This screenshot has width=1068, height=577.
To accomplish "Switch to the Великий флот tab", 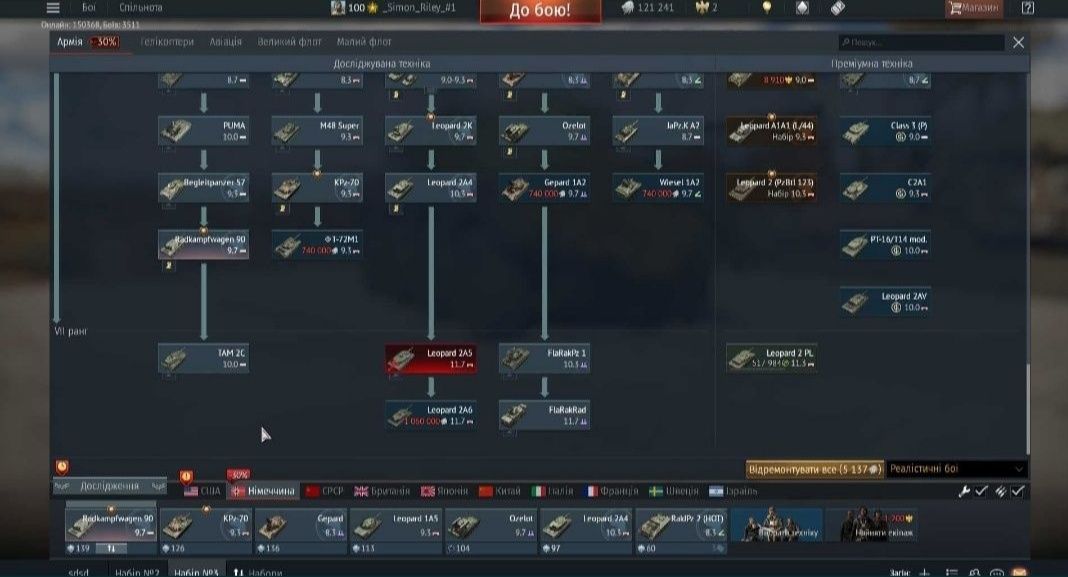I will click(x=289, y=42).
